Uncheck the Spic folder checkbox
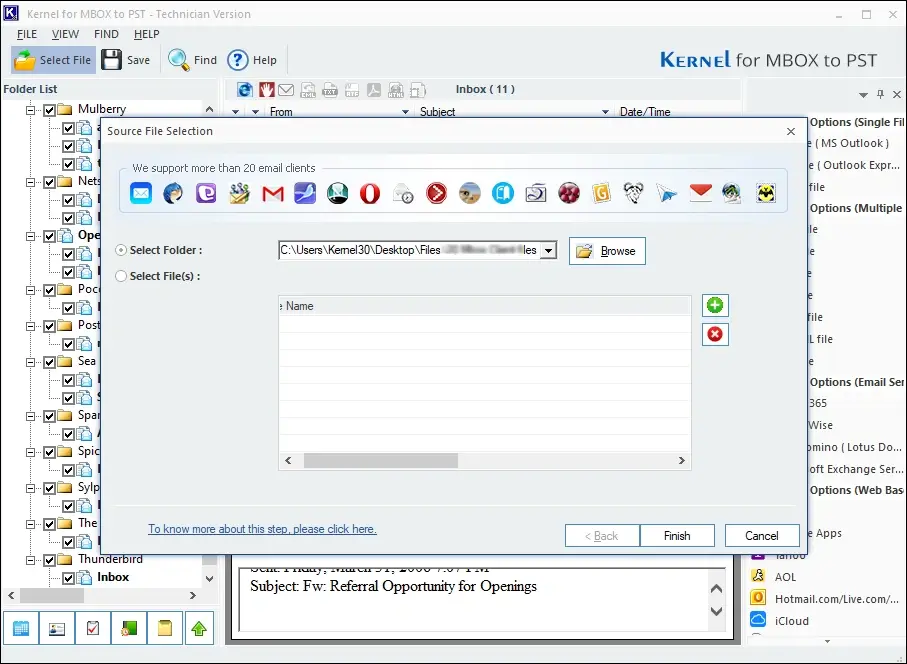Screen dimensions: 907x664 [49, 452]
